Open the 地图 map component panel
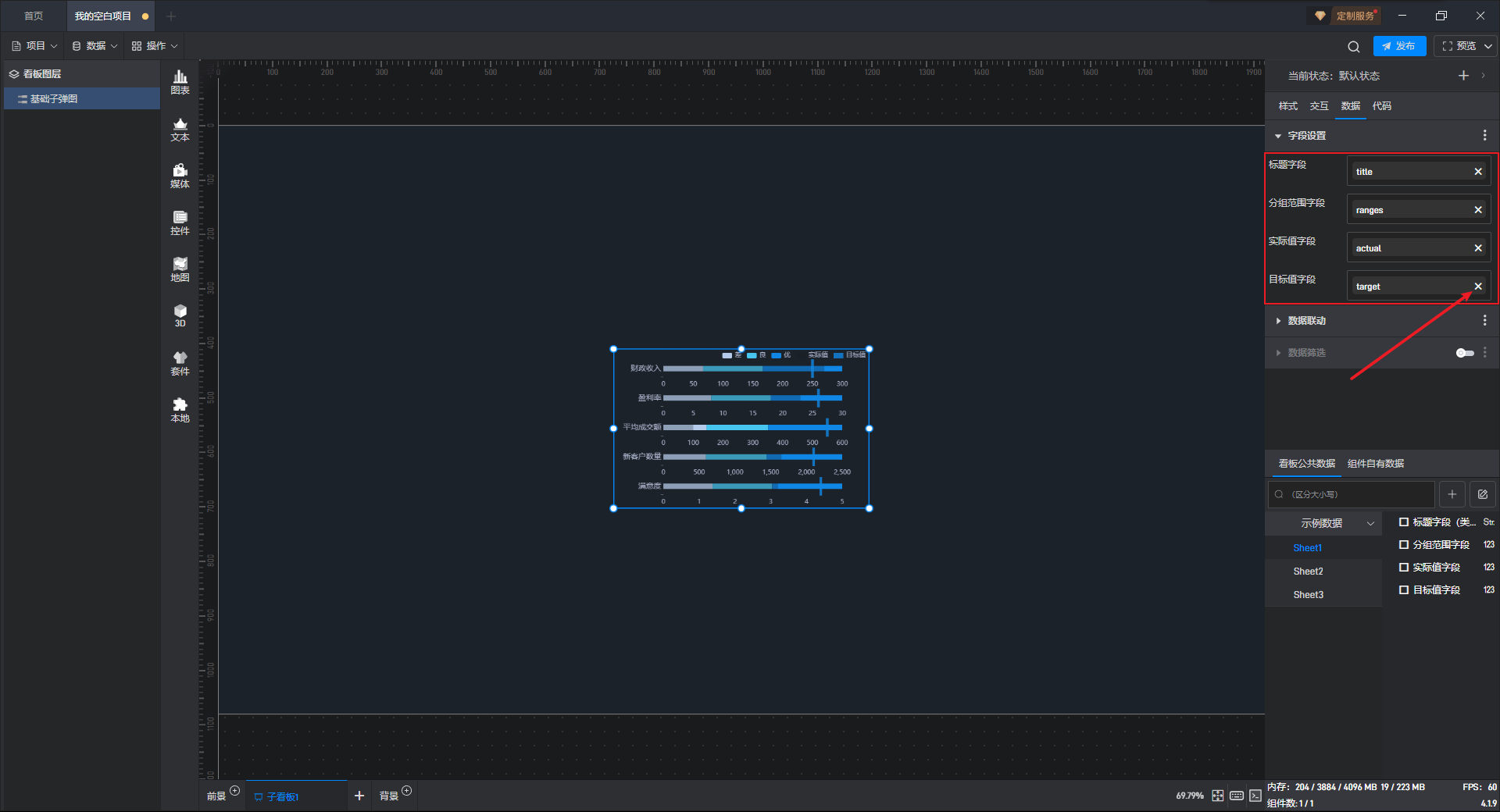Image resolution: width=1500 pixels, height=812 pixels. click(x=180, y=269)
